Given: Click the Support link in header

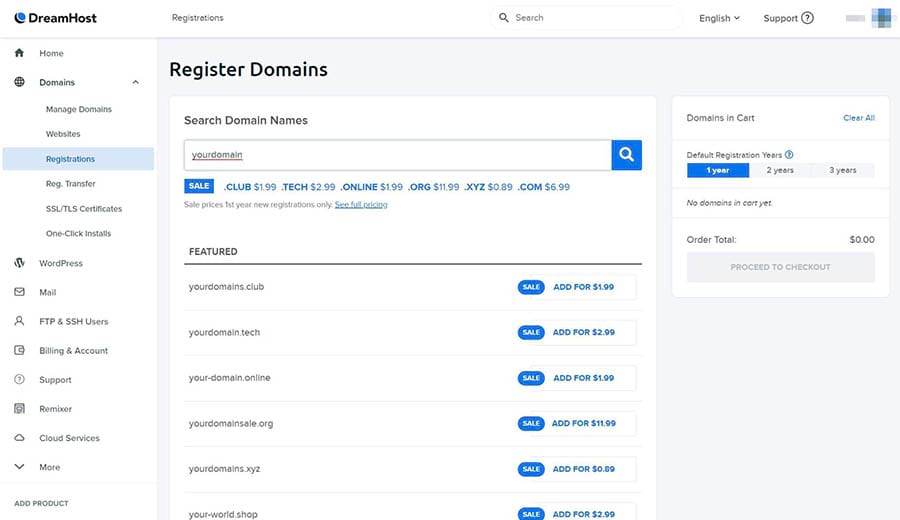Looking at the screenshot, I should pos(780,18).
